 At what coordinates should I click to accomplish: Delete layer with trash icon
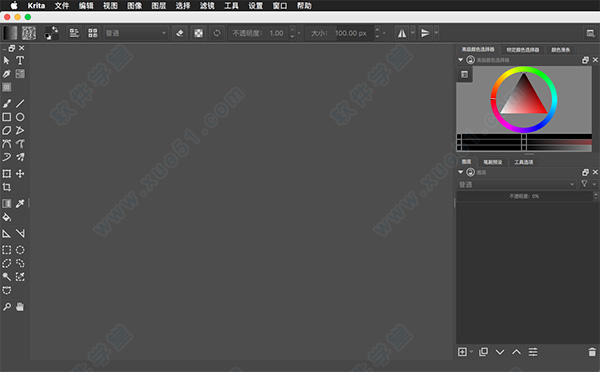click(x=592, y=352)
